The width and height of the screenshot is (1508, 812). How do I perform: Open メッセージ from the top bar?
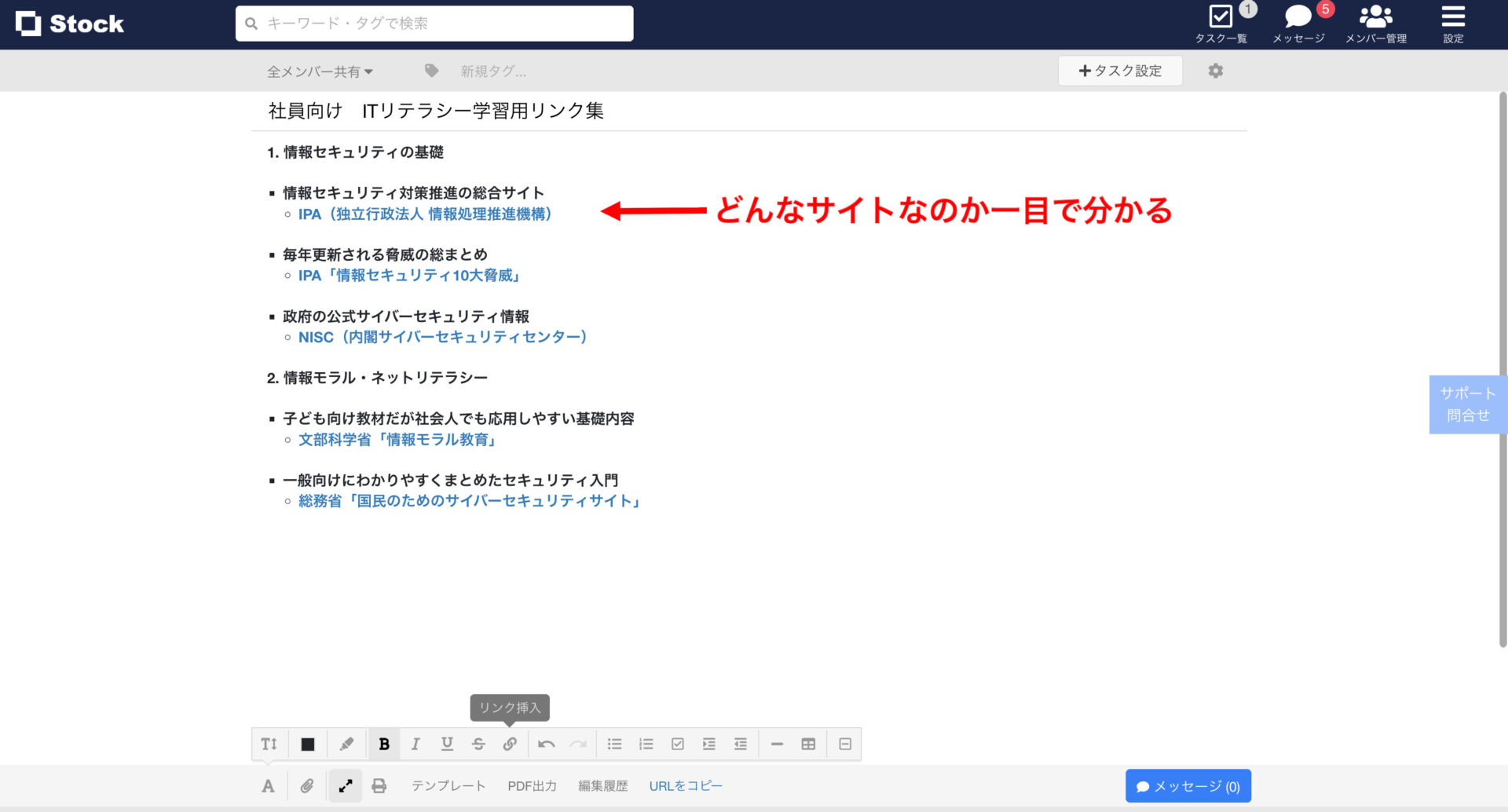pyautogui.click(x=1297, y=24)
